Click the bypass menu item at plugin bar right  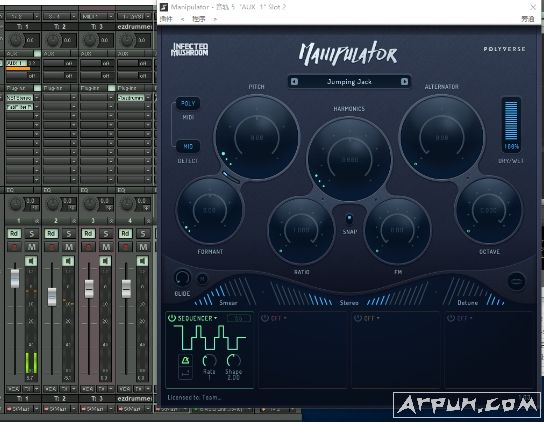coord(528,19)
